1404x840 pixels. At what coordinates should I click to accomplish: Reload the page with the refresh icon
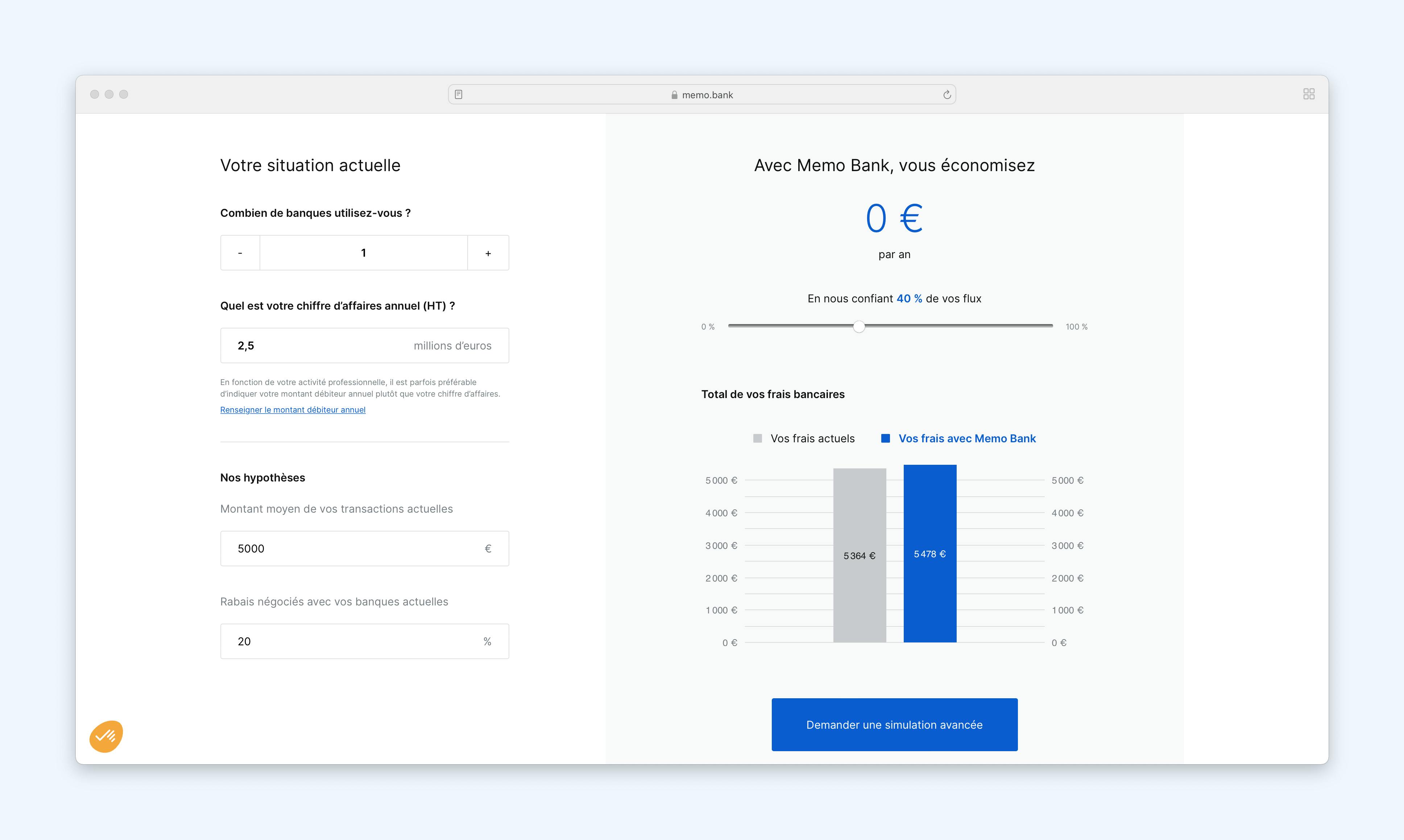[x=947, y=95]
